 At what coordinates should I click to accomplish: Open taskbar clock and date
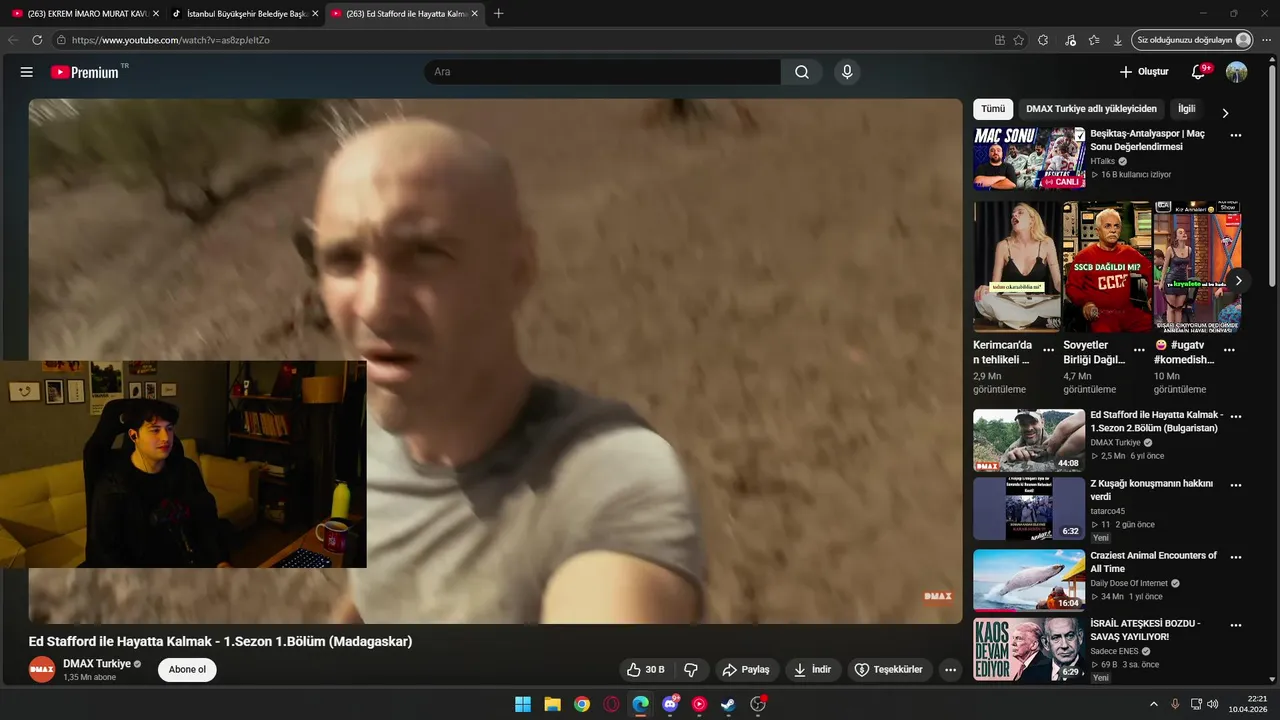pos(1249,704)
